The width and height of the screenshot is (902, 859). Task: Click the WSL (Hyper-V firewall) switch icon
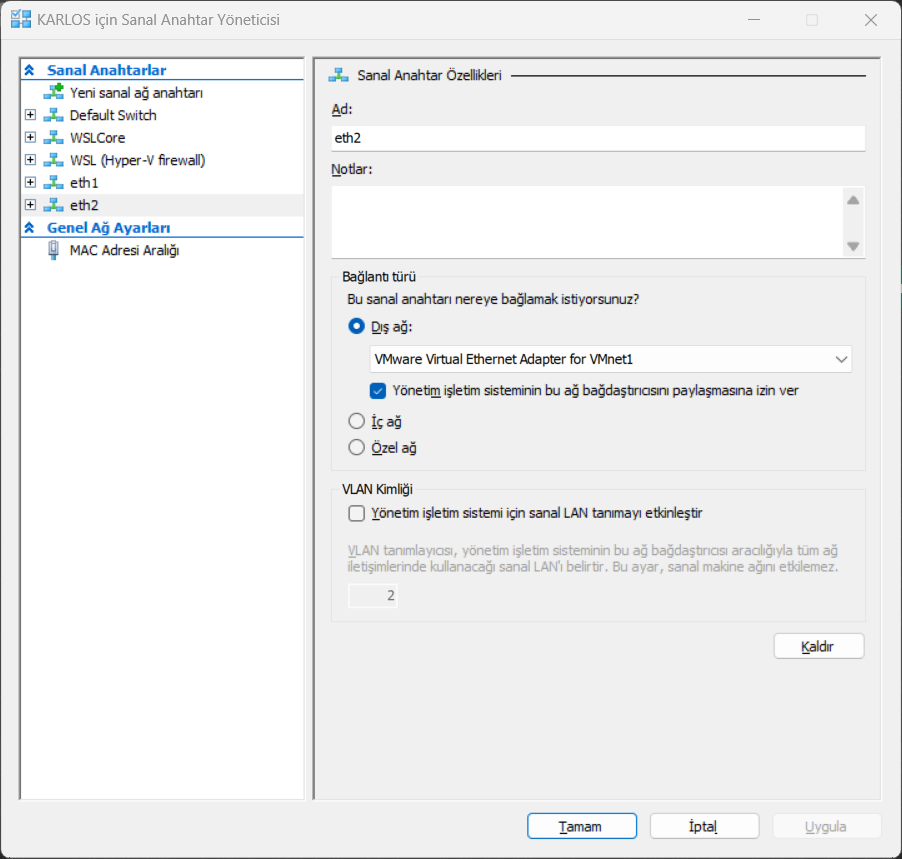(53, 160)
